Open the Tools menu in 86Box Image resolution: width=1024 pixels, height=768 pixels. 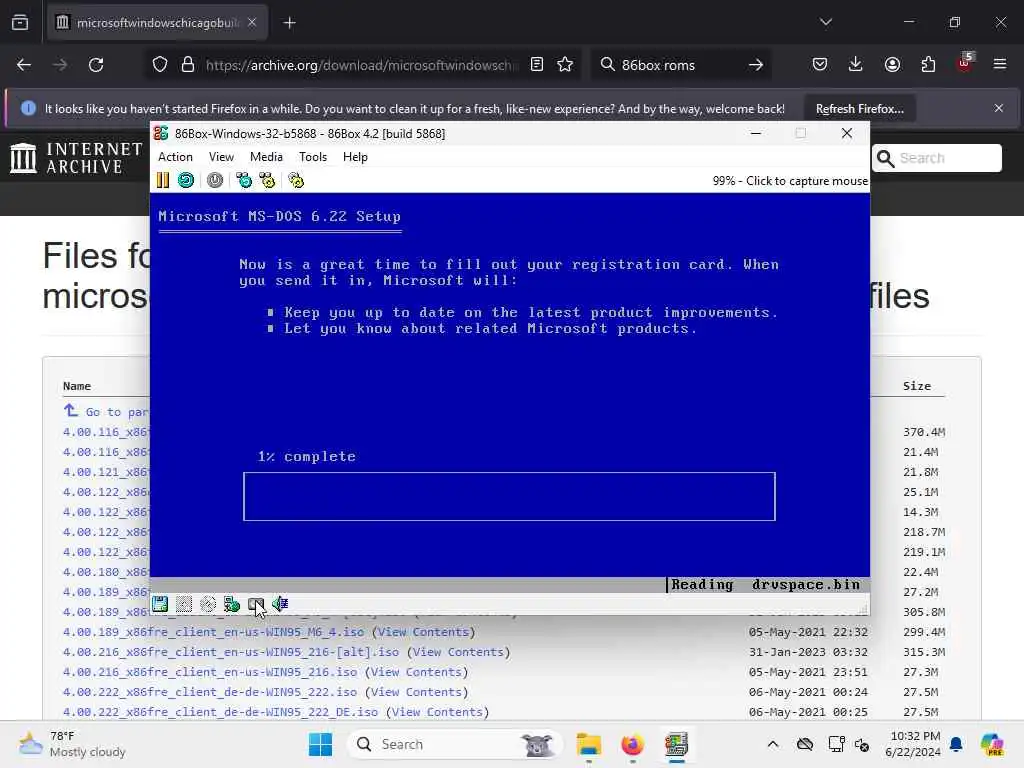tap(313, 157)
